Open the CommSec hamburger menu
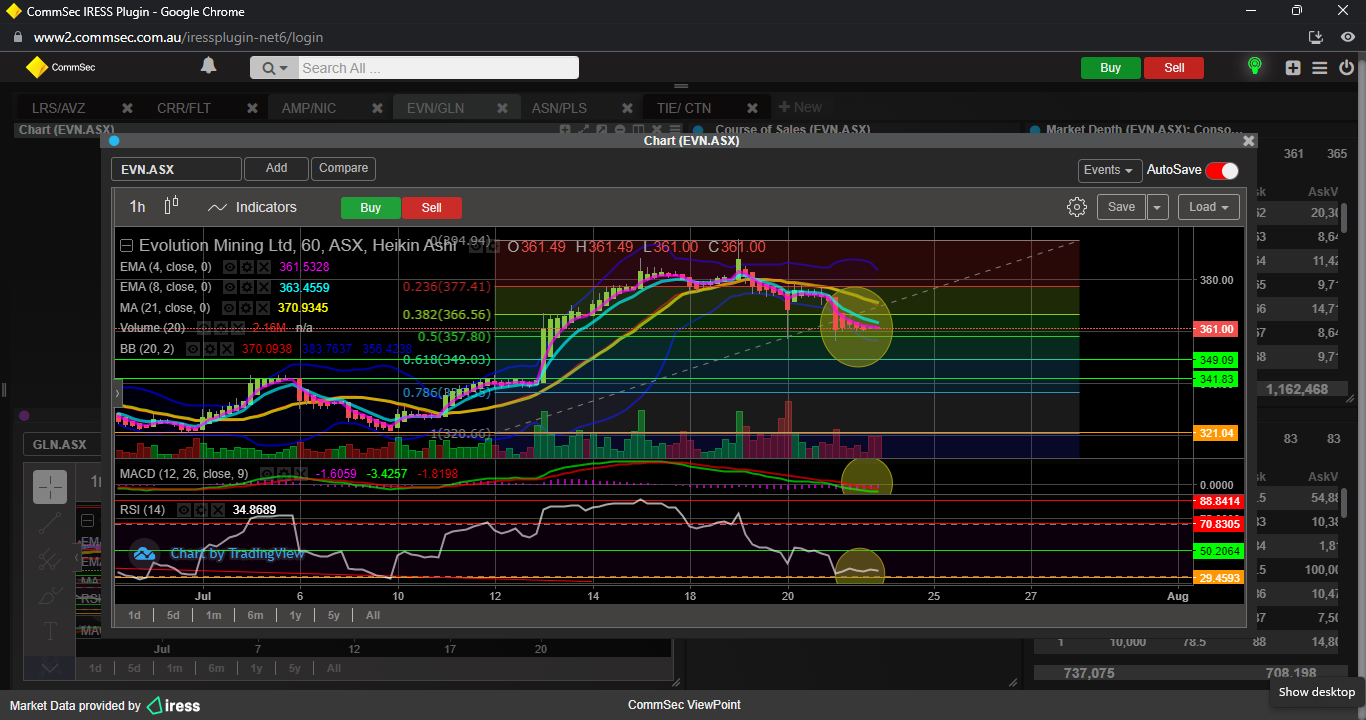Image resolution: width=1366 pixels, height=720 pixels. tap(1319, 67)
